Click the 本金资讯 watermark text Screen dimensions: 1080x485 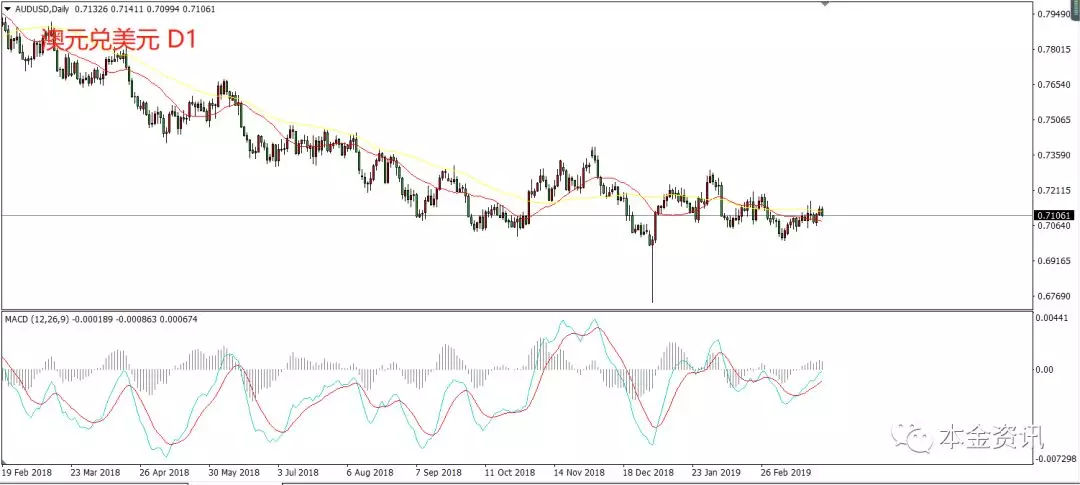tap(991, 438)
